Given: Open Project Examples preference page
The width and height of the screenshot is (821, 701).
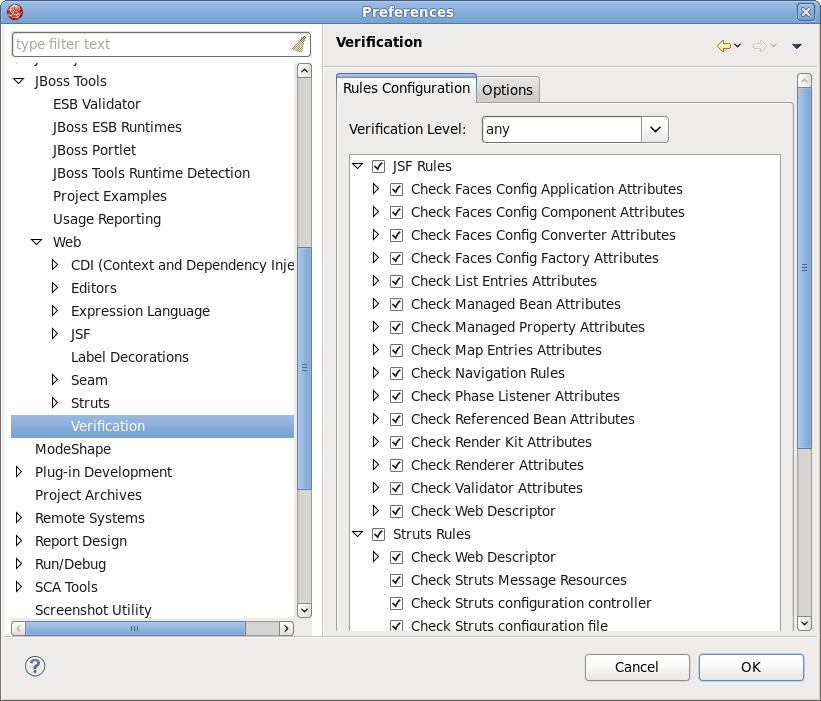Looking at the screenshot, I should pyautogui.click(x=110, y=196).
